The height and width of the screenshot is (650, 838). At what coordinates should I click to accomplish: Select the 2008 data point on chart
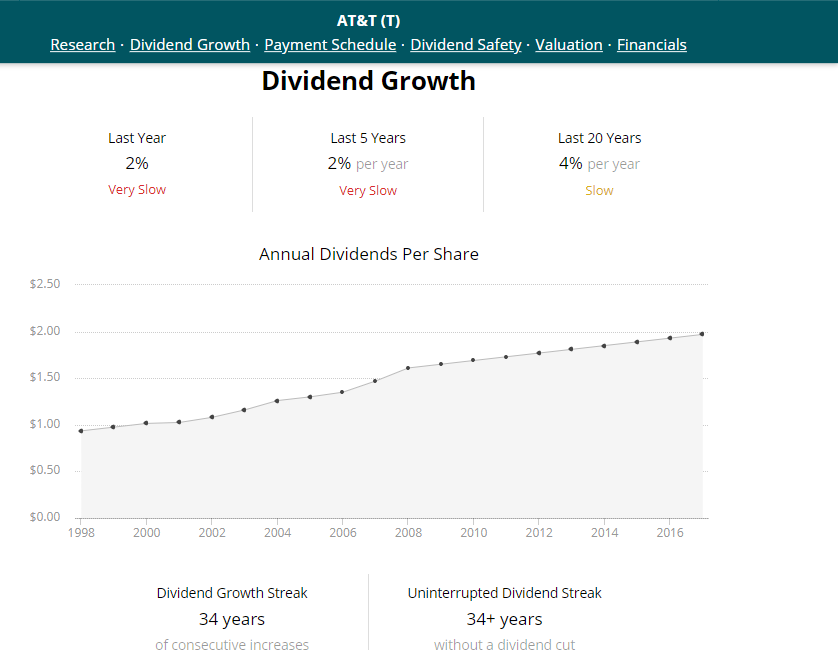(x=408, y=368)
